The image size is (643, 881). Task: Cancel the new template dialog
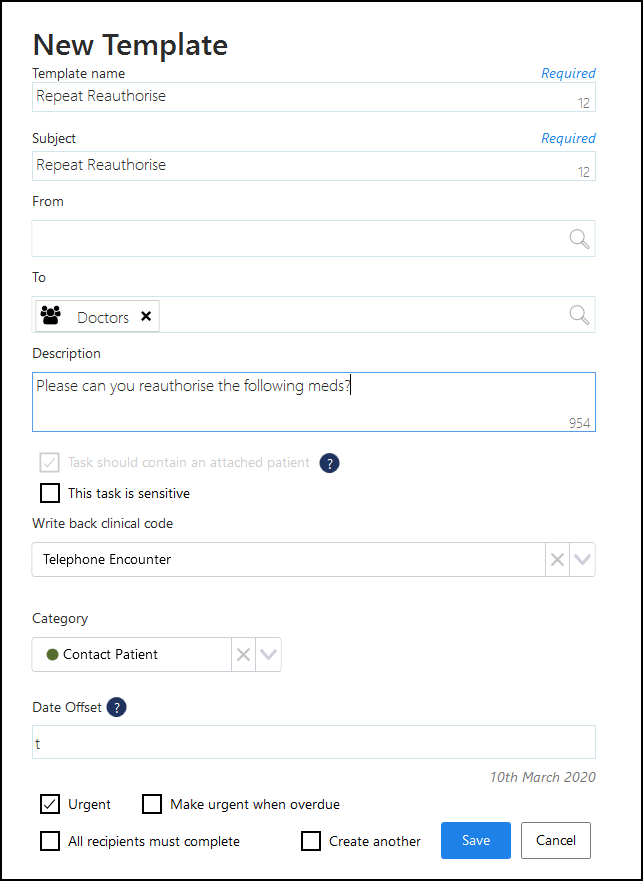coord(556,841)
